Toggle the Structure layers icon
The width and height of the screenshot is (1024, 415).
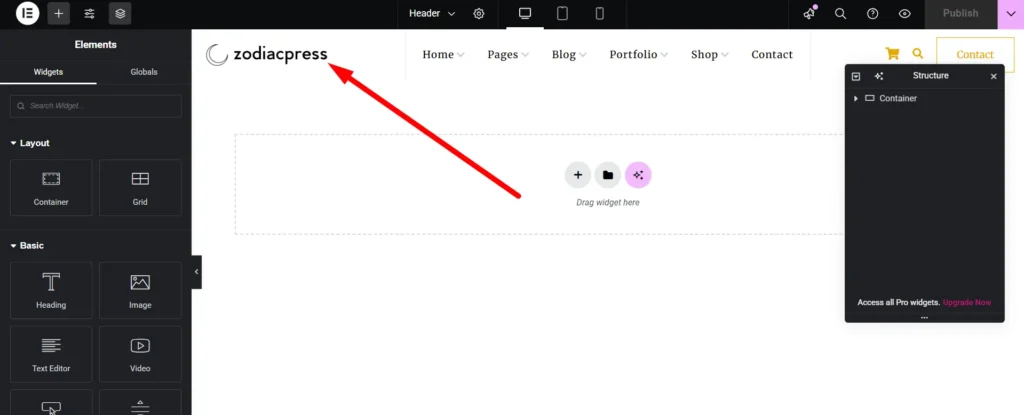click(x=120, y=14)
